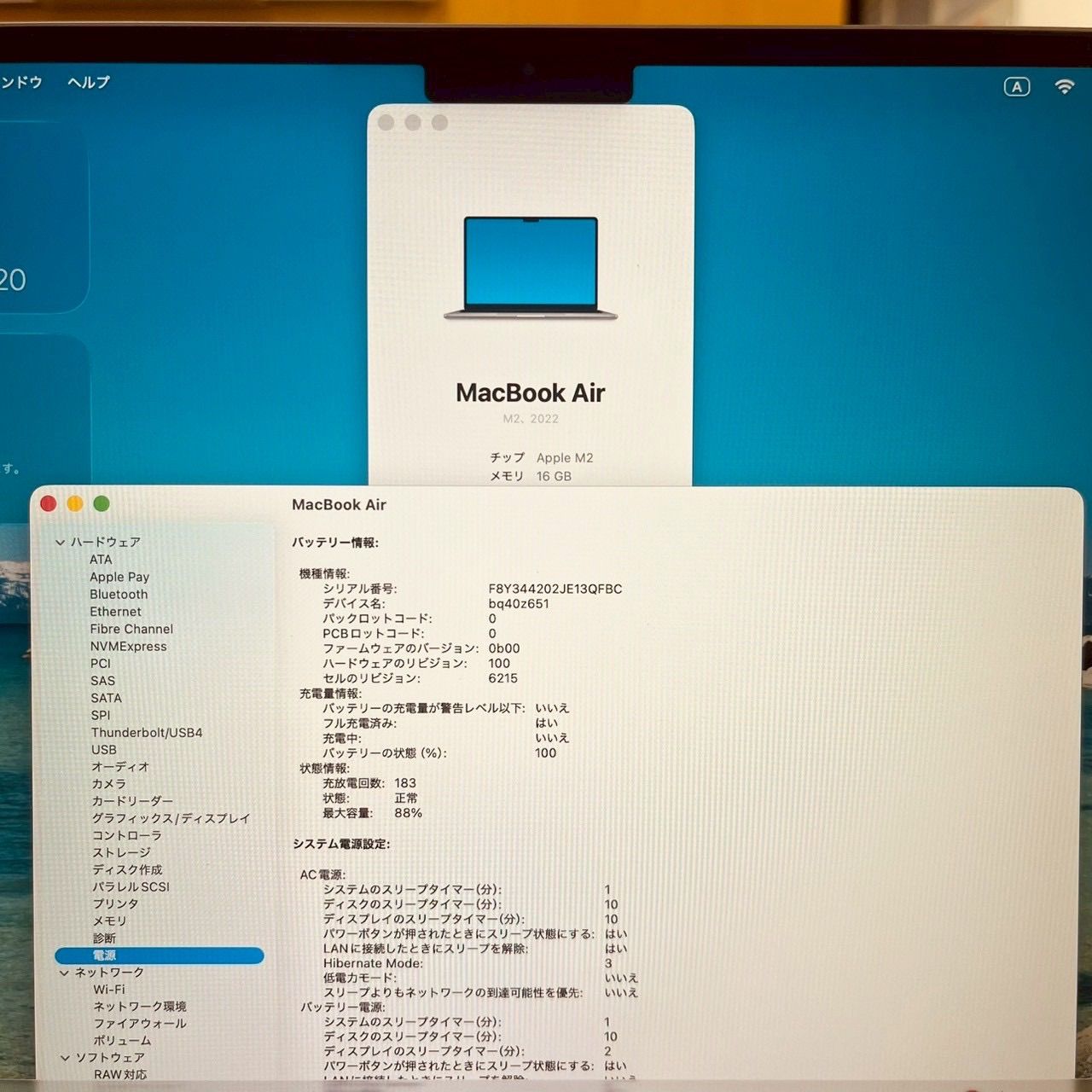The height and width of the screenshot is (1092, 1092).
Task: Click the バッテリー情報 heading
Action: [335, 543]
